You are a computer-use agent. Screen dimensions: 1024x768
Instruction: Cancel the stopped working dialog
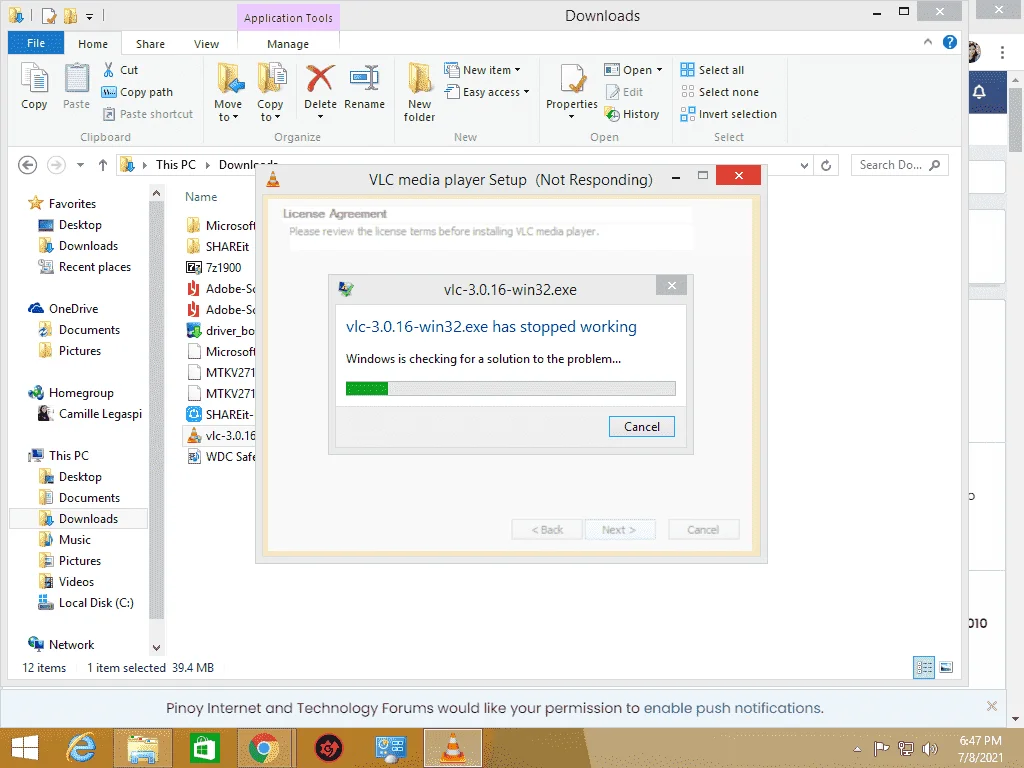point(641,426)
